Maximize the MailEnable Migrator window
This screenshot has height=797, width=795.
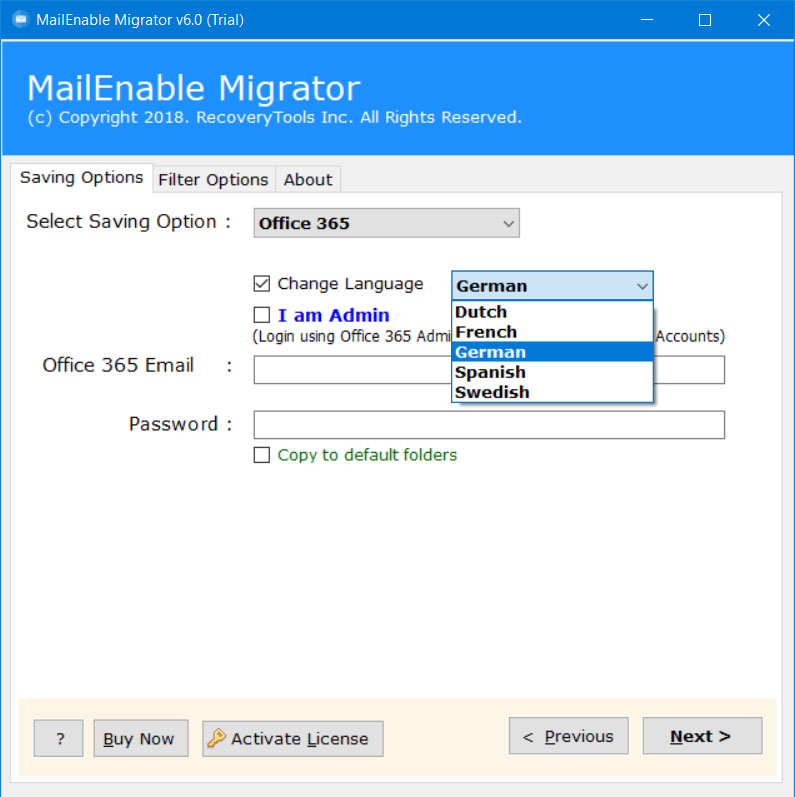pos(705,20)
